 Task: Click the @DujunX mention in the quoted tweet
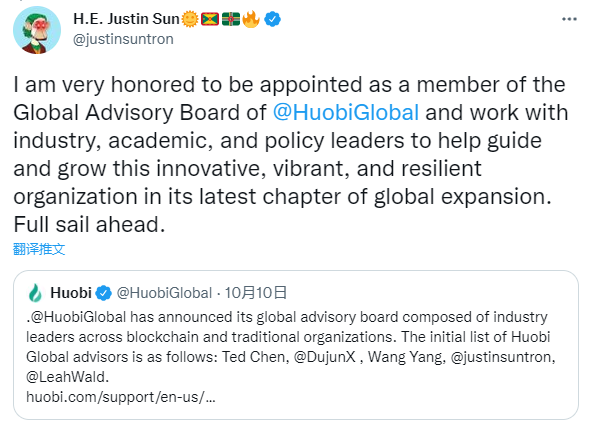click(325, 357)
